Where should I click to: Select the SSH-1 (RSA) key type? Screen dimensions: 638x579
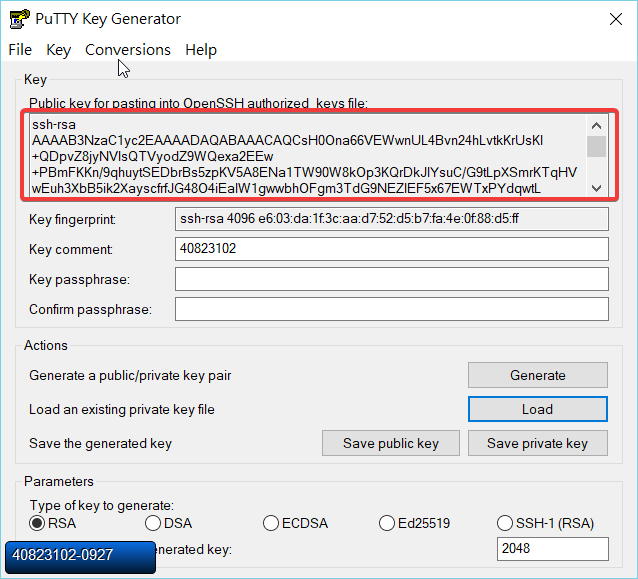click(x=545, y=523)
